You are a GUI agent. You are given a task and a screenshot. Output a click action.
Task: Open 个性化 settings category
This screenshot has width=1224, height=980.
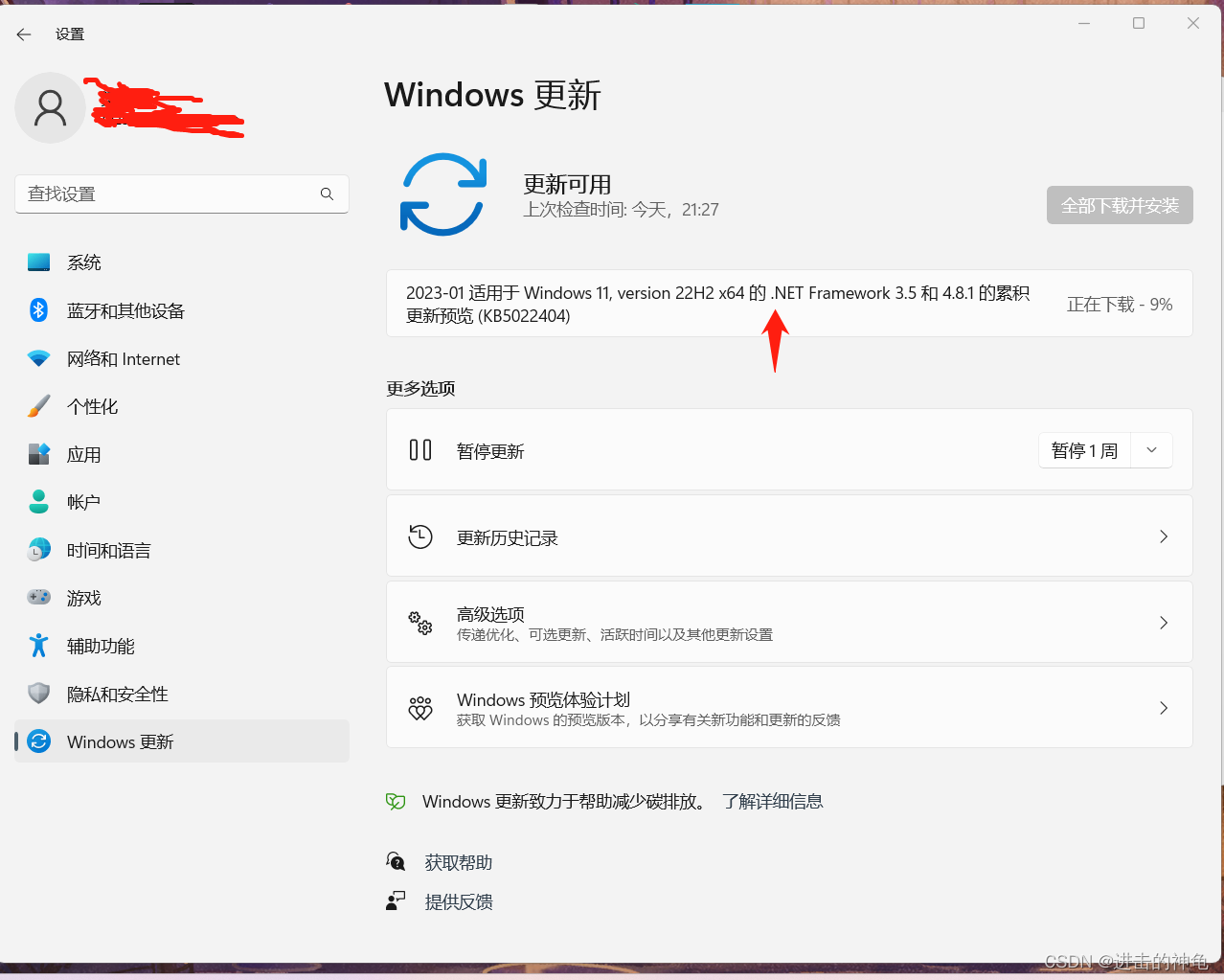coord(182,406)
